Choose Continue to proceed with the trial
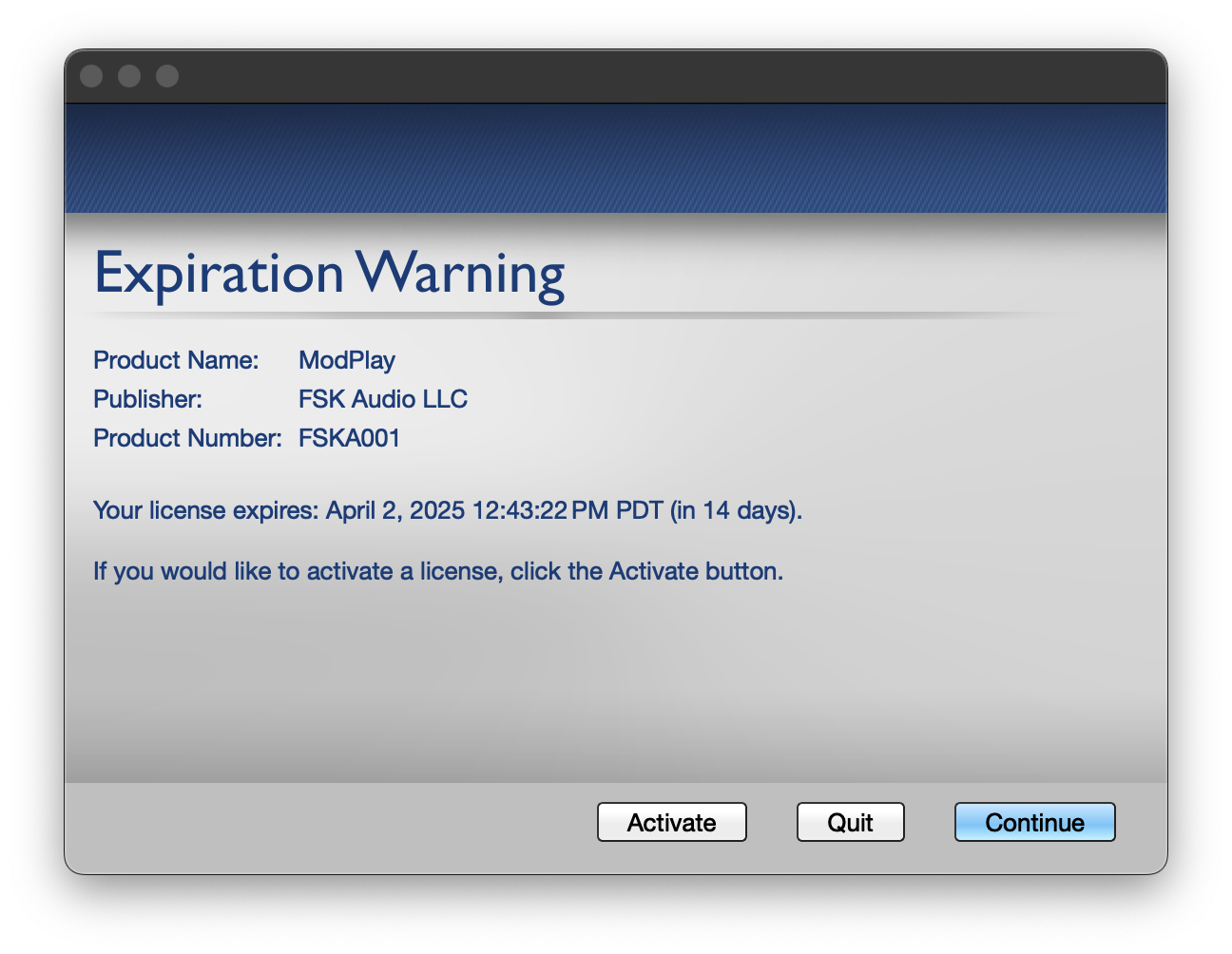Viewport: 1232px width, 954px height. tap(1034, 822)
